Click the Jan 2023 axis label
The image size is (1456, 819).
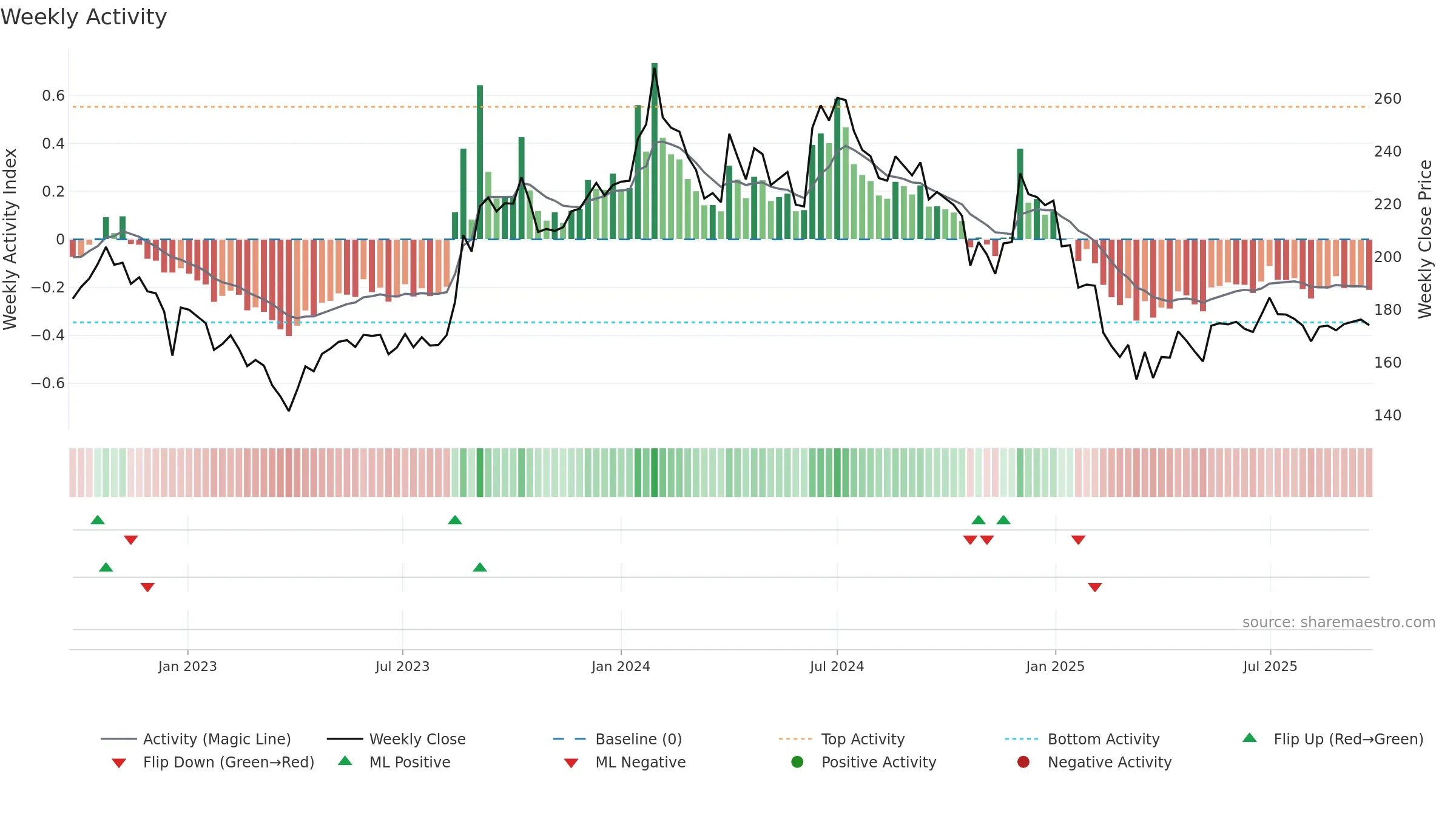coord(187,666)
